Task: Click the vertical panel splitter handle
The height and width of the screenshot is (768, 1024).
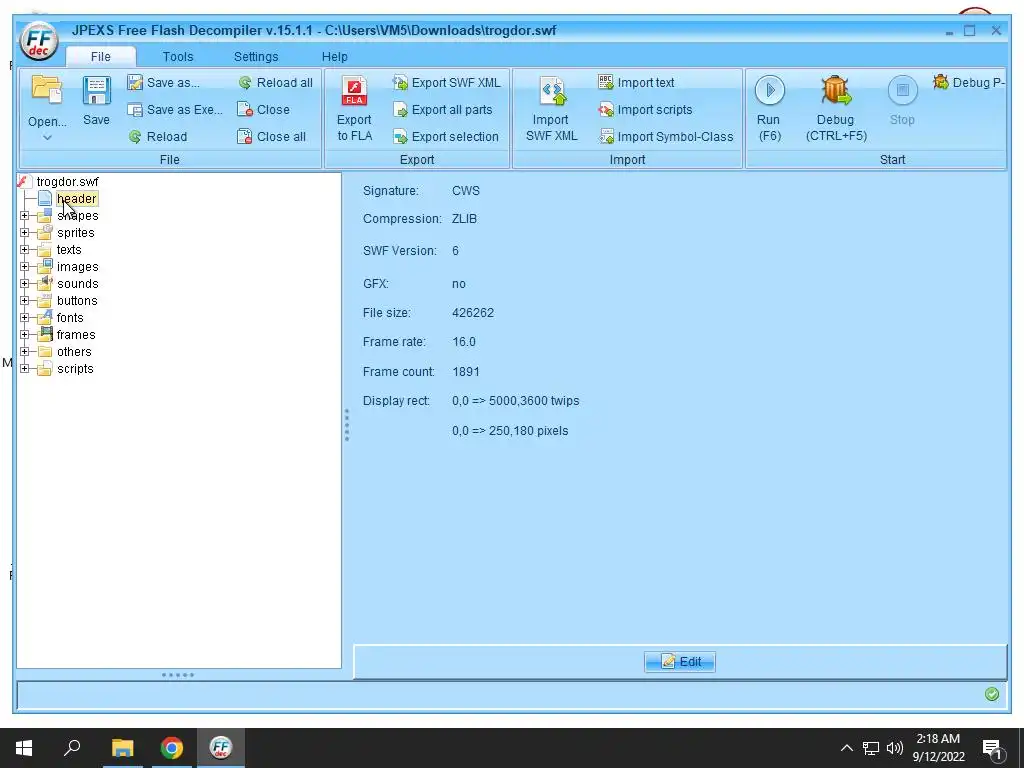Action: click(347, 425)
